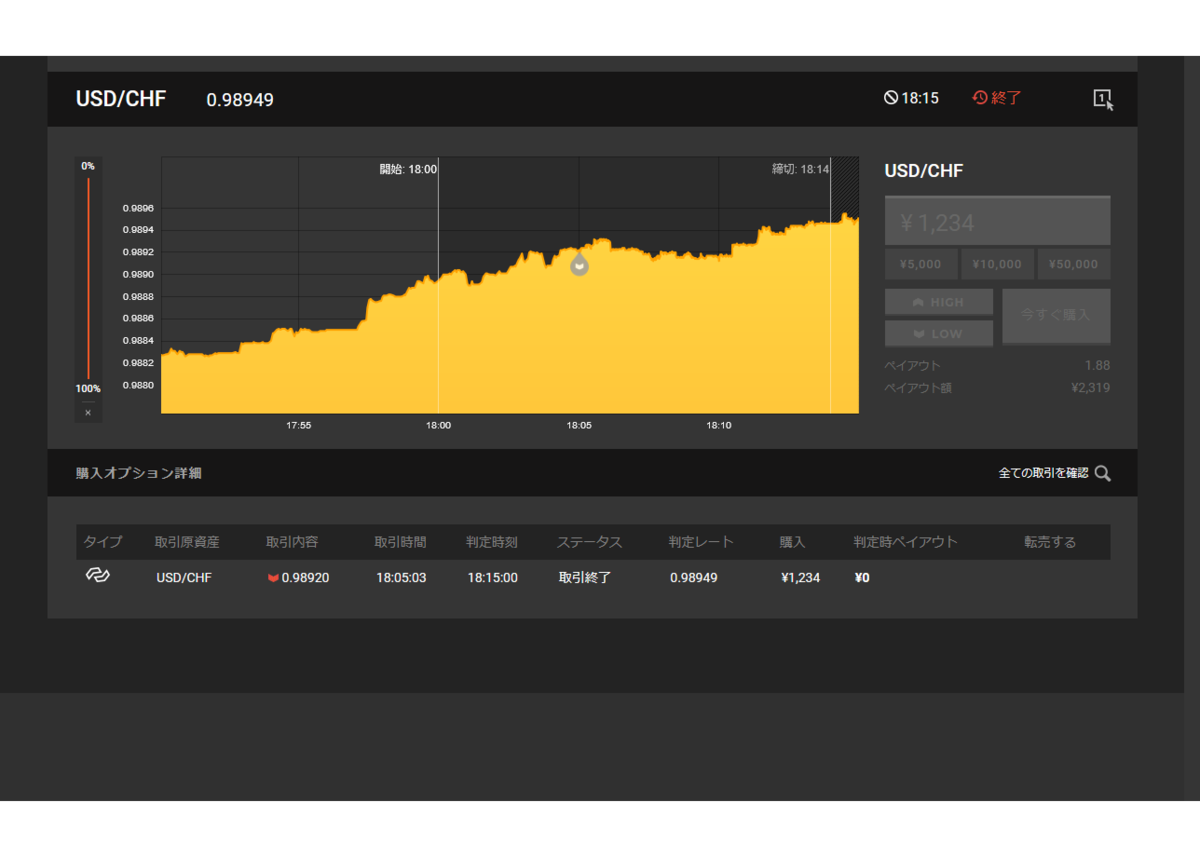Image resolution: width=1200 pixels, height=856 pixels.
Task: Select the LOW option button
Action: coord(939,333)
